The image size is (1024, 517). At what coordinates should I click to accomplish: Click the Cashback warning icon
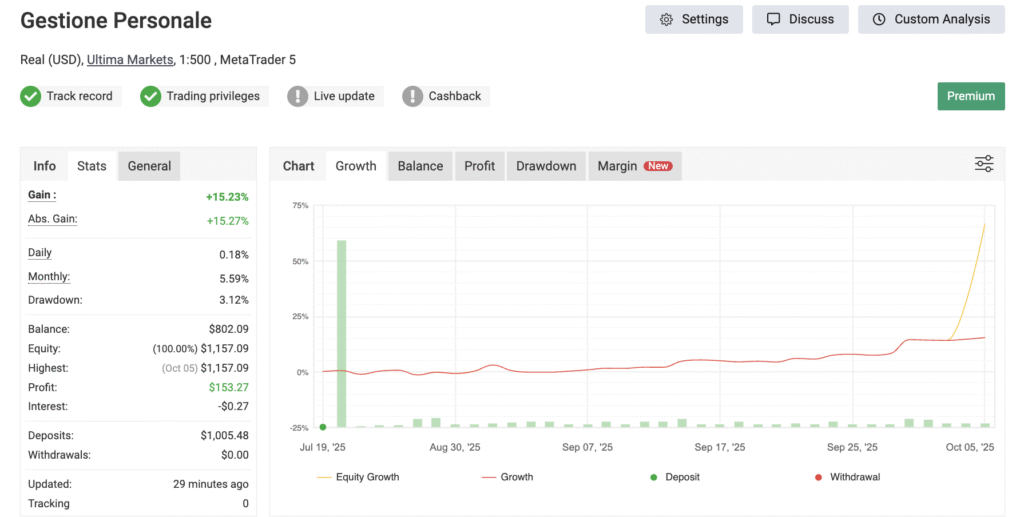tap(412, 96)
